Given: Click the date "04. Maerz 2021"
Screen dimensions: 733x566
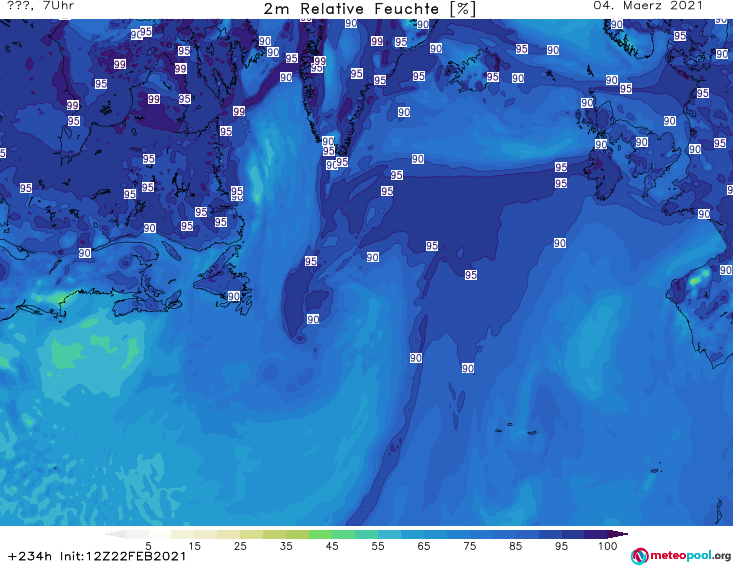Looking at the screenshot, I should (648, 6).
